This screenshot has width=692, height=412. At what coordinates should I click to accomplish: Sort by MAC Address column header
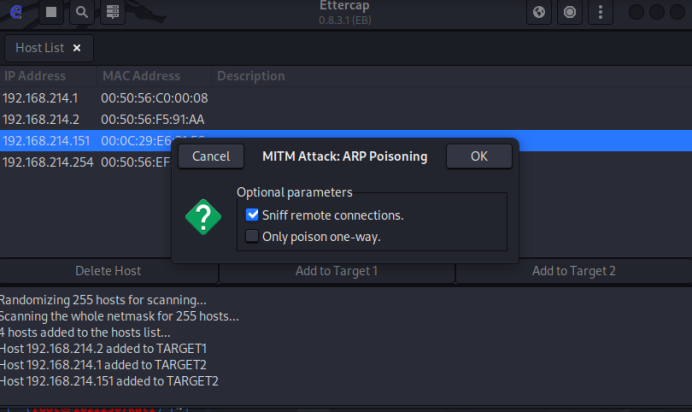pos(154,76)
